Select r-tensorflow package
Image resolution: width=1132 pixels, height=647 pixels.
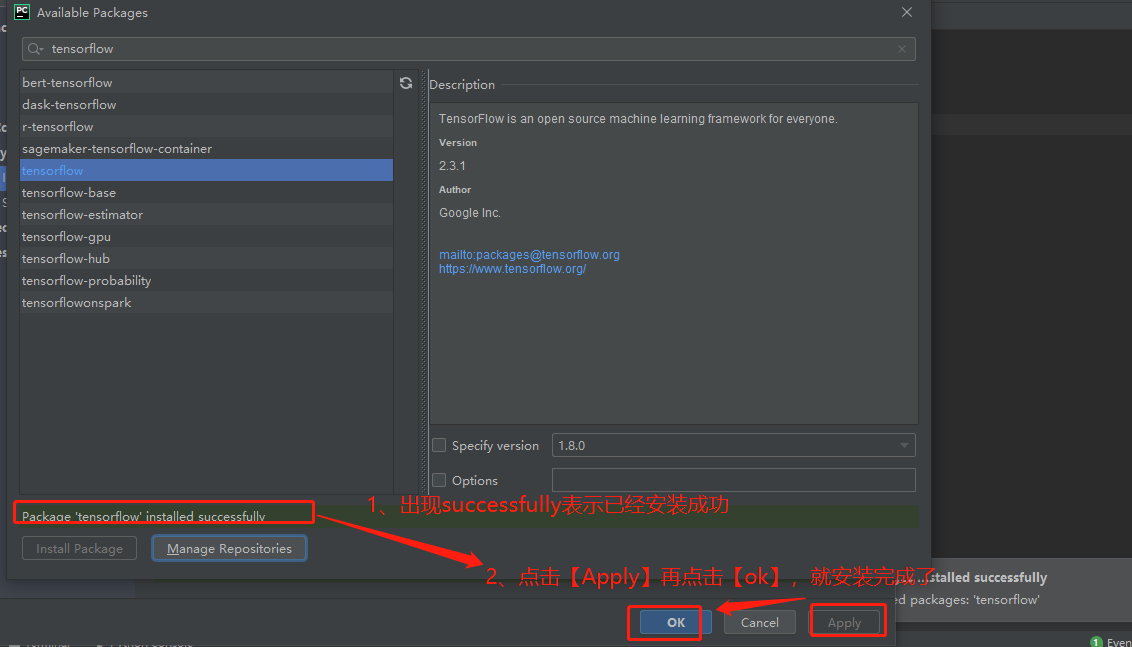tap(206, 126)
